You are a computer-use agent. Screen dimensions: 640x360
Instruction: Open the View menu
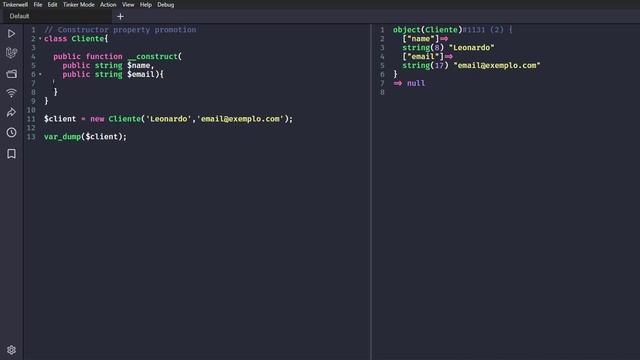128,5
